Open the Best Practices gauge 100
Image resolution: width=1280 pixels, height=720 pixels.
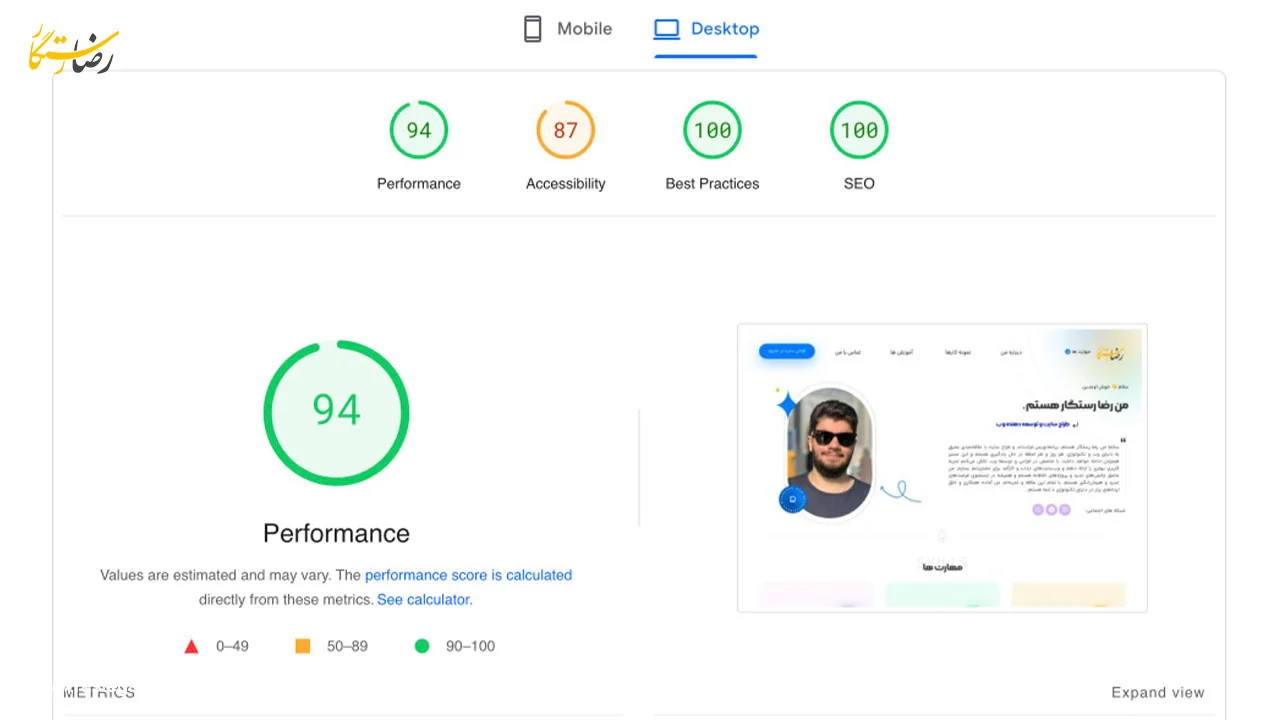click(712, 130)
